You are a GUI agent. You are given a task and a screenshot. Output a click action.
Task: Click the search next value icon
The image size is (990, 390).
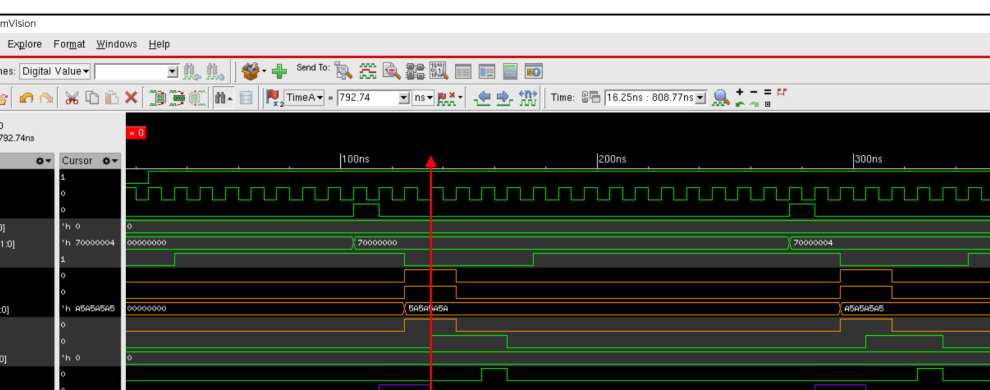(216, 71)
